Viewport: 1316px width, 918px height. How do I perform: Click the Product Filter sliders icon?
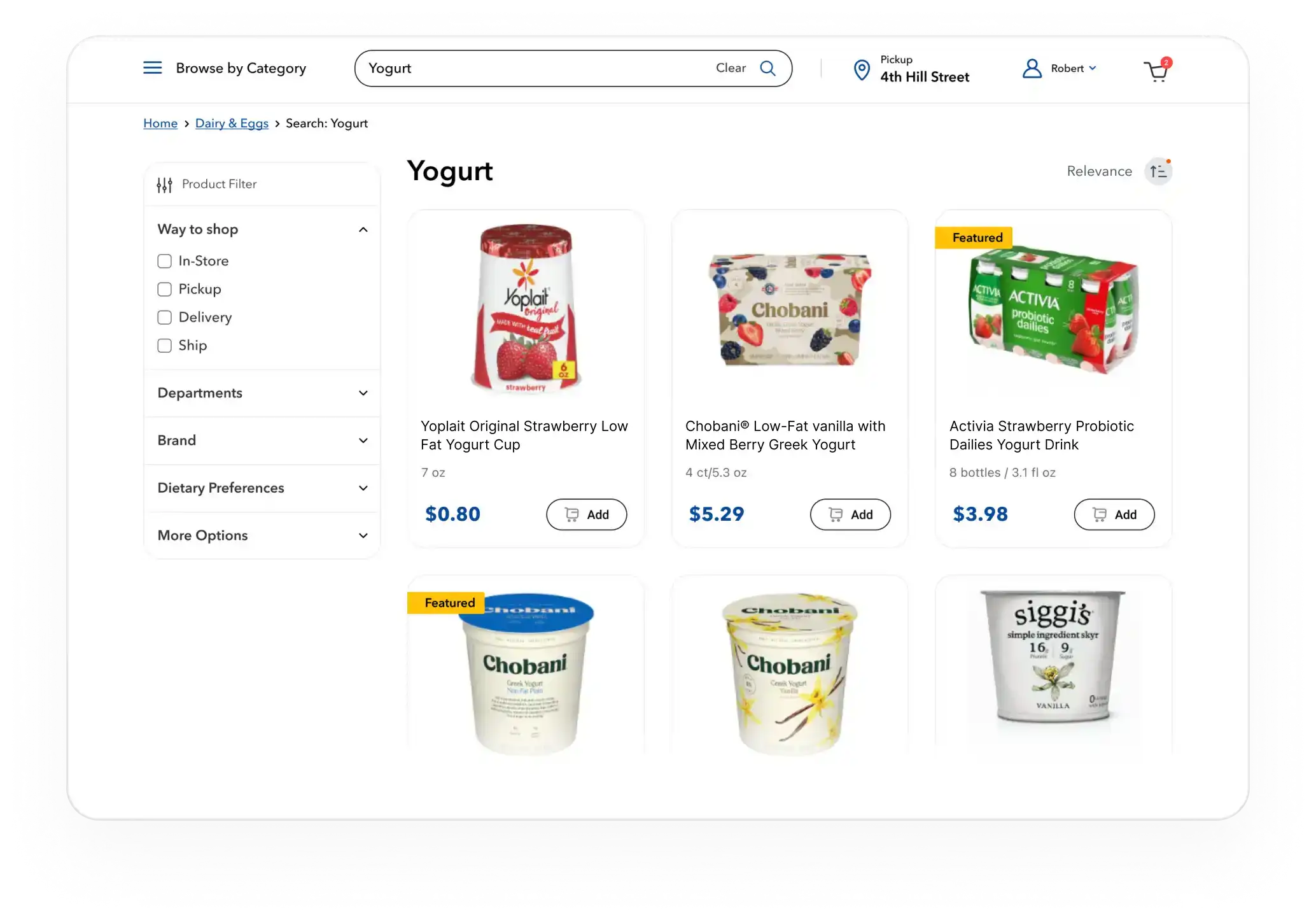pyautogui.click(x=165, y=185)
